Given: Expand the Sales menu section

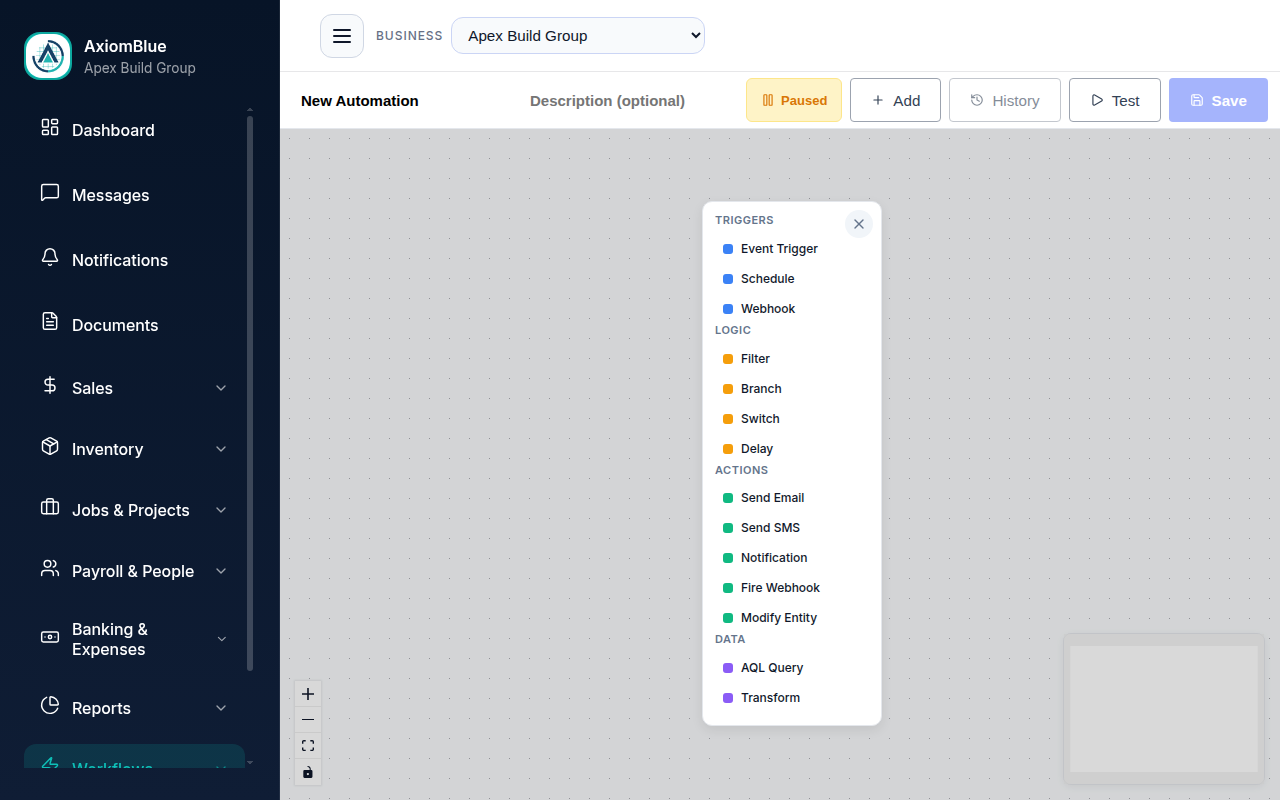Looking at the screenshot, I should 221,388.
